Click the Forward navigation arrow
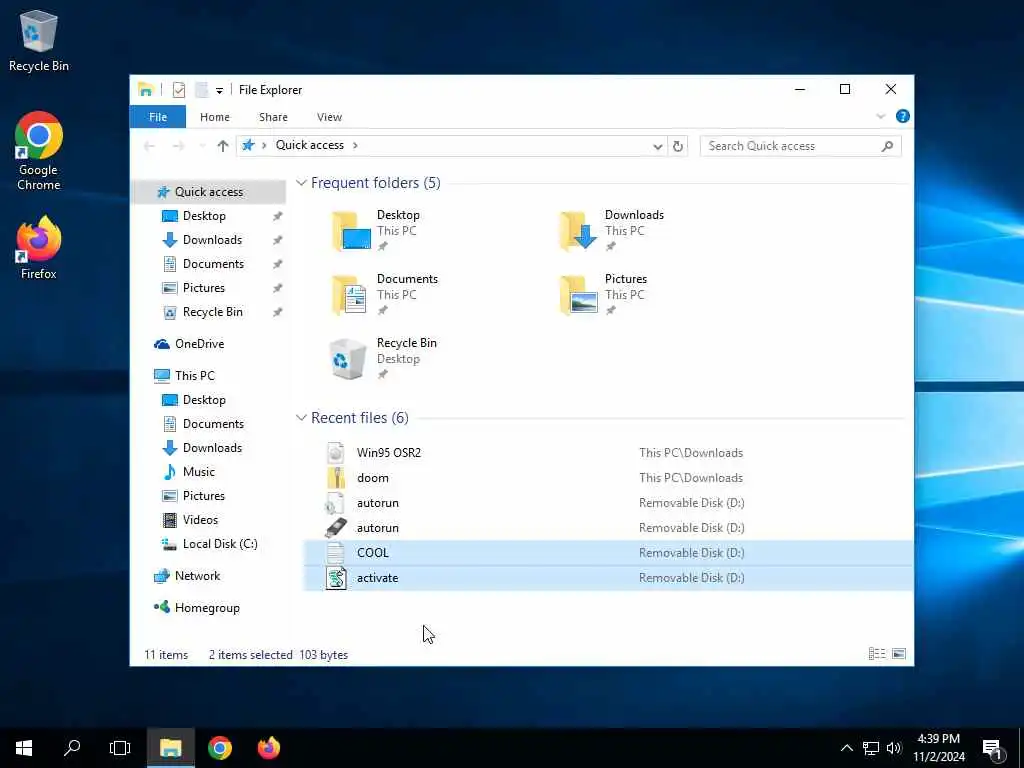The height and width of the screenshot is (768, 1024). point(178,146)
